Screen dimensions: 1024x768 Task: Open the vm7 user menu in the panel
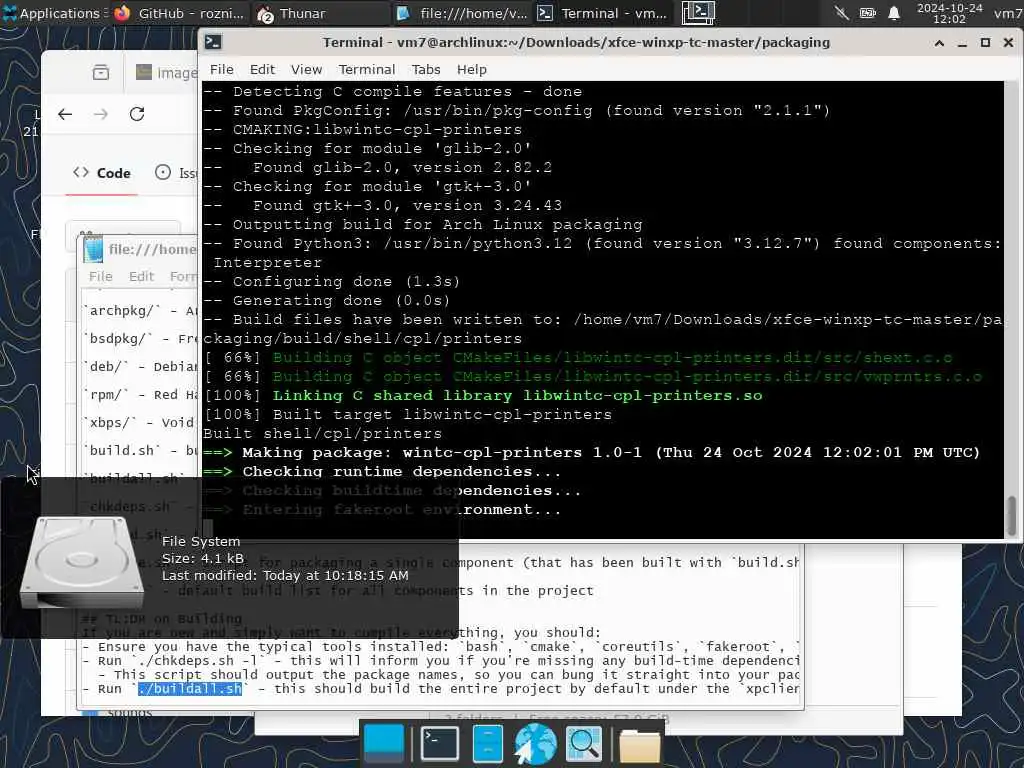click(1008, 13)
